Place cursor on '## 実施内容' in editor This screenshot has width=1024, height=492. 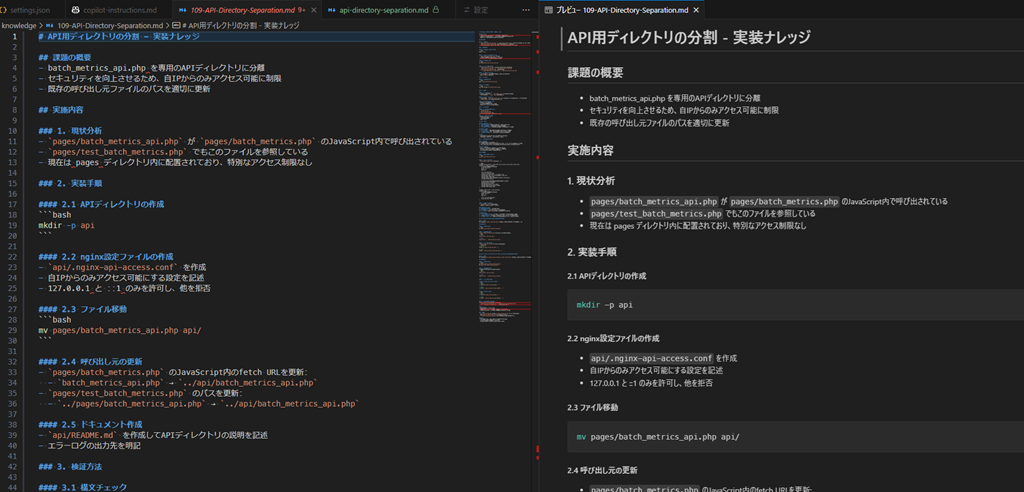61,110
